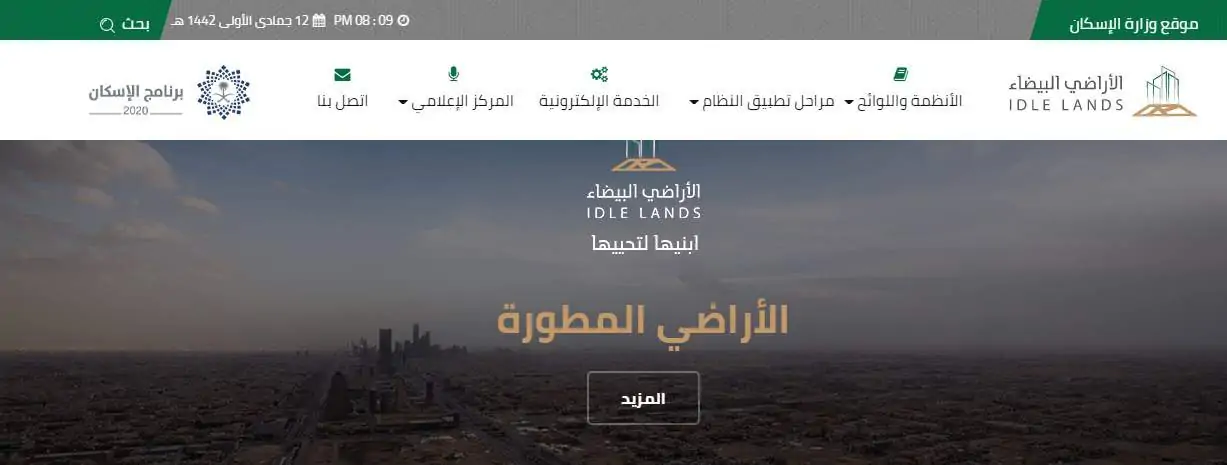Open the الخدمة الإلكترونية menu item
This screenshot has width=1227, height=465.
(x=599, y=101)
